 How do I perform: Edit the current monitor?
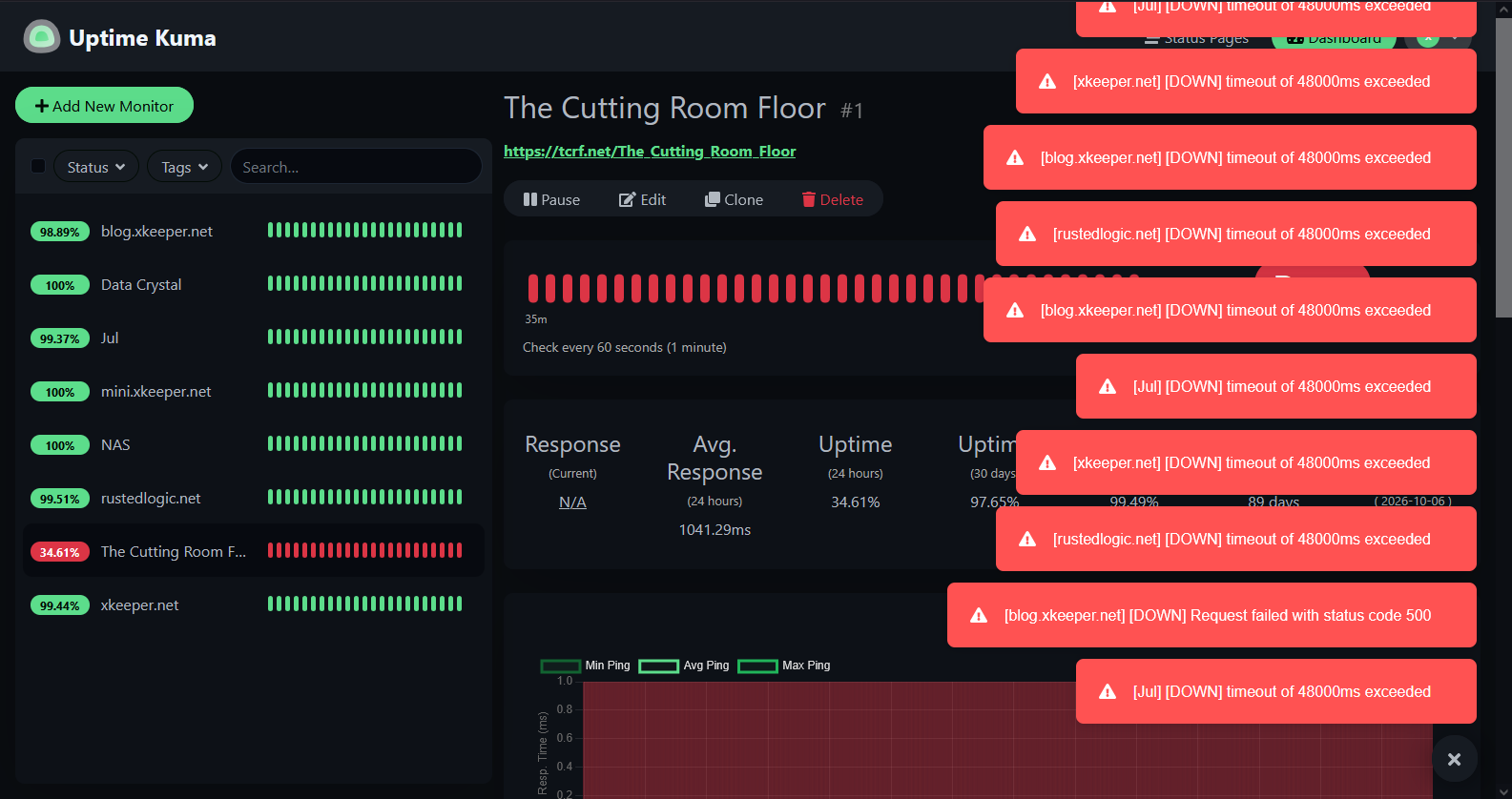pyautogui.click(x=642, y=199)
